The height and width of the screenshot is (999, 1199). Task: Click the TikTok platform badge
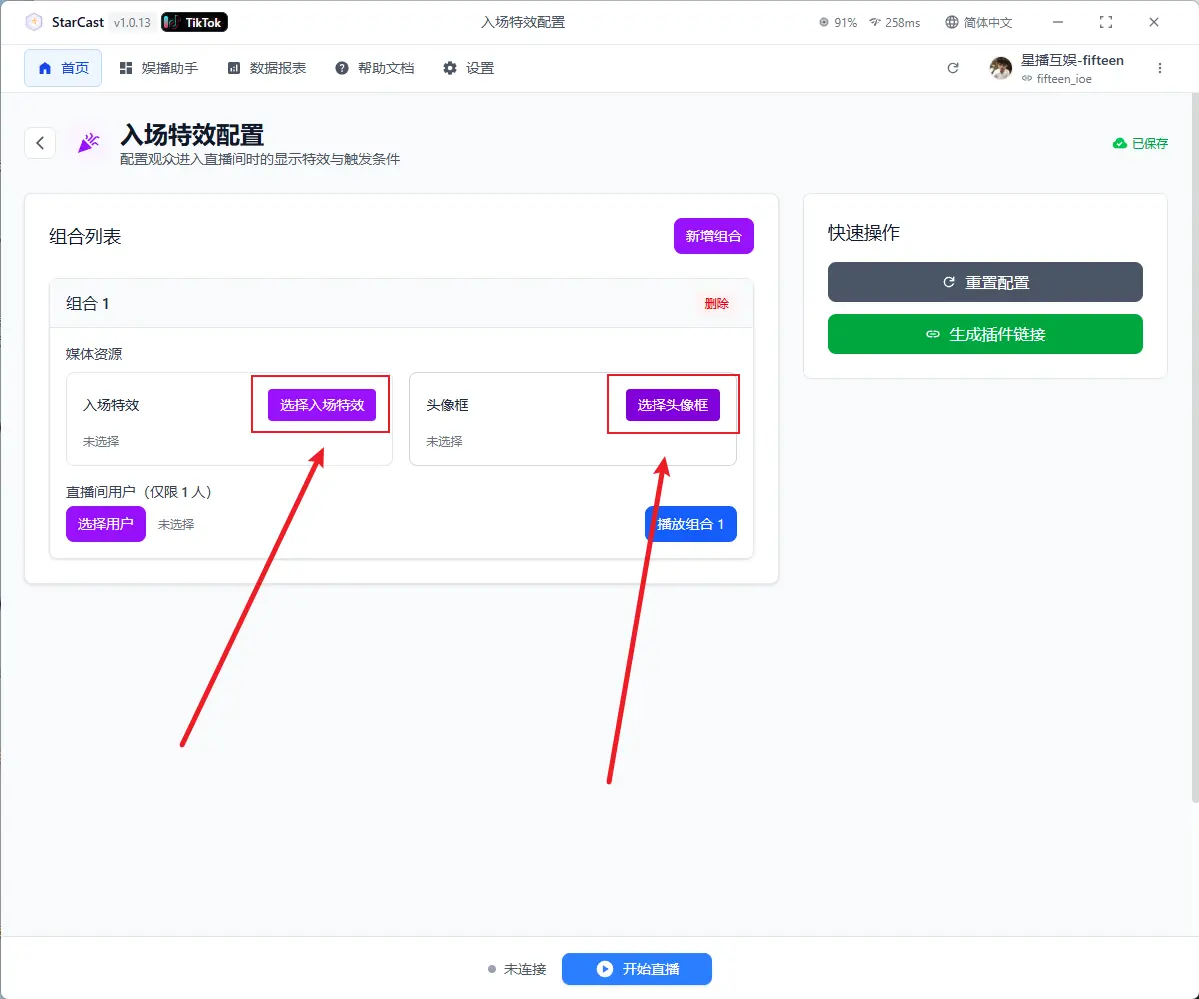195,22
